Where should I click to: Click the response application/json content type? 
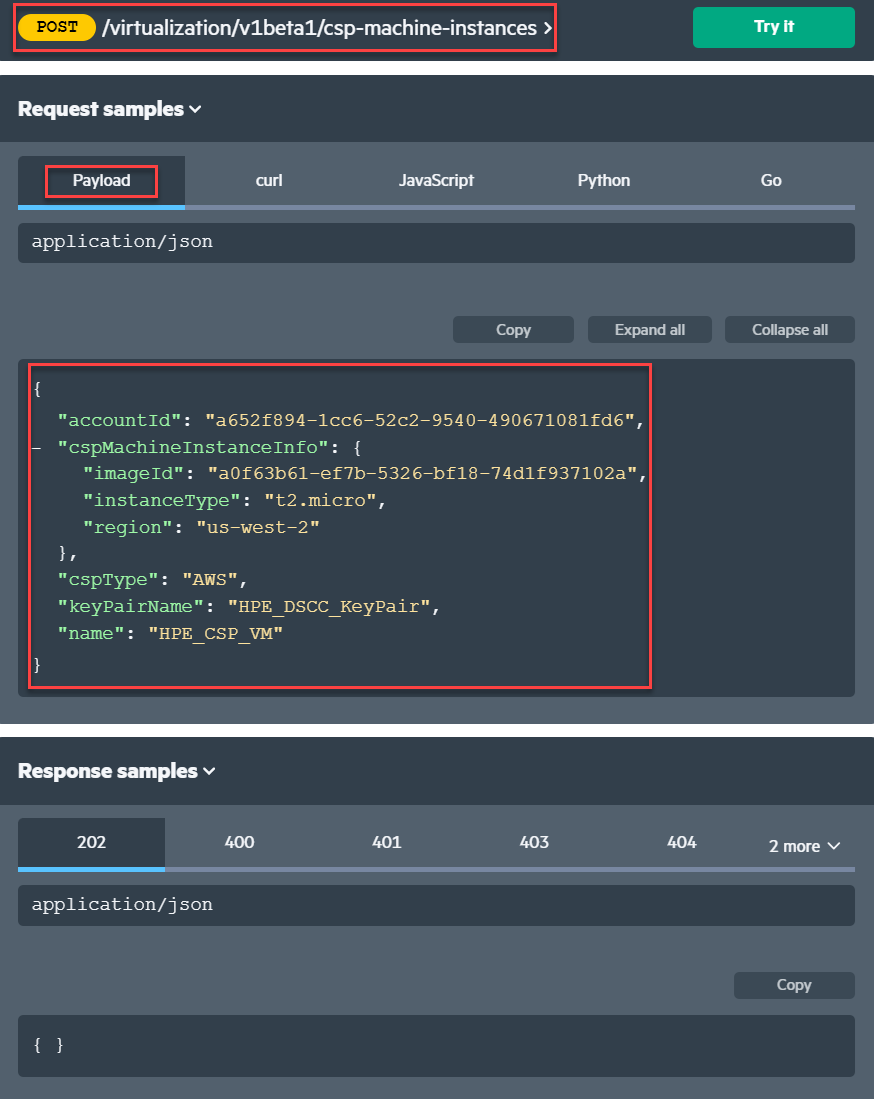tap(436, 905)
